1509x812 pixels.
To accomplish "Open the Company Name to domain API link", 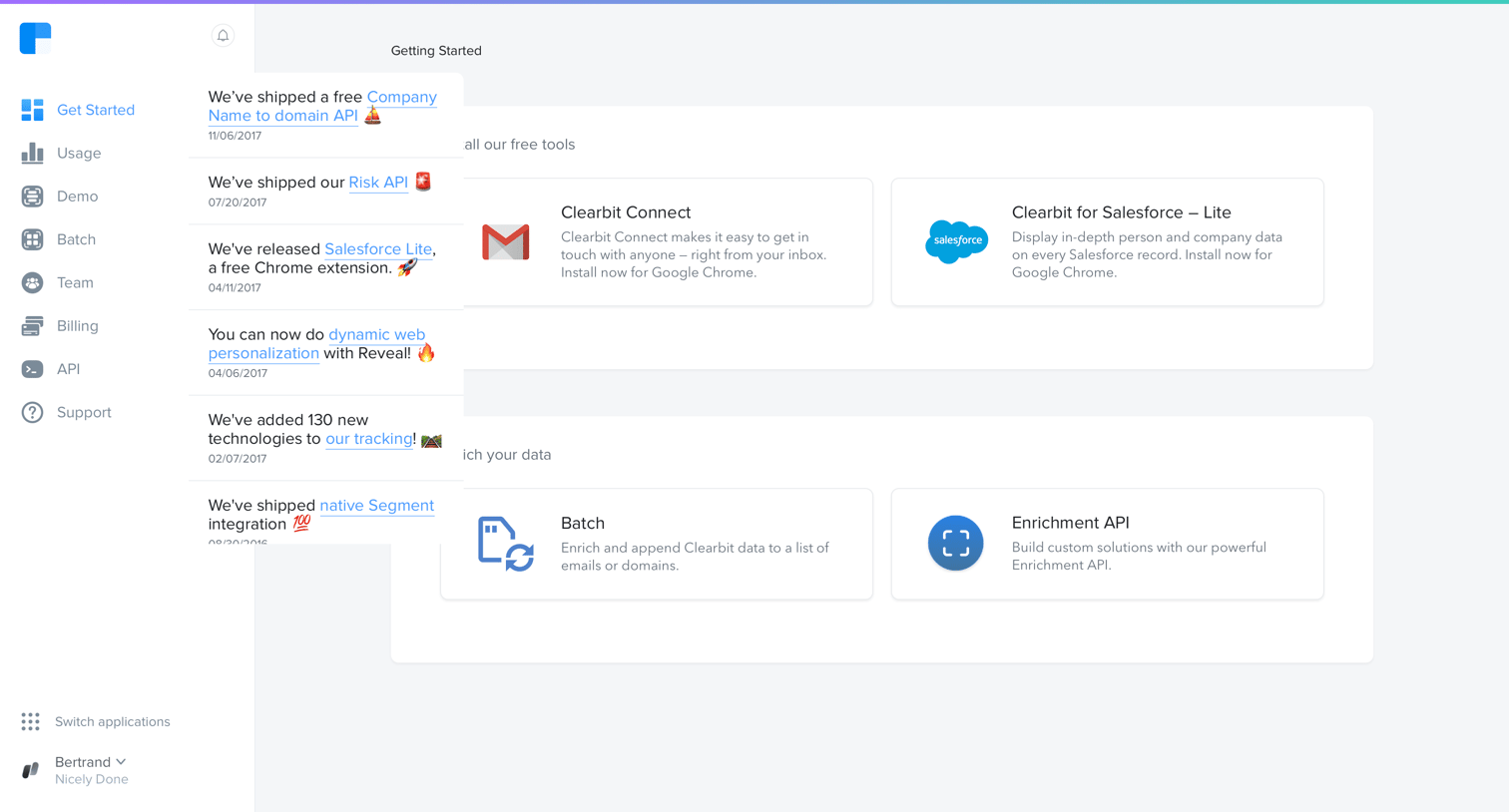I will [322, 106].
